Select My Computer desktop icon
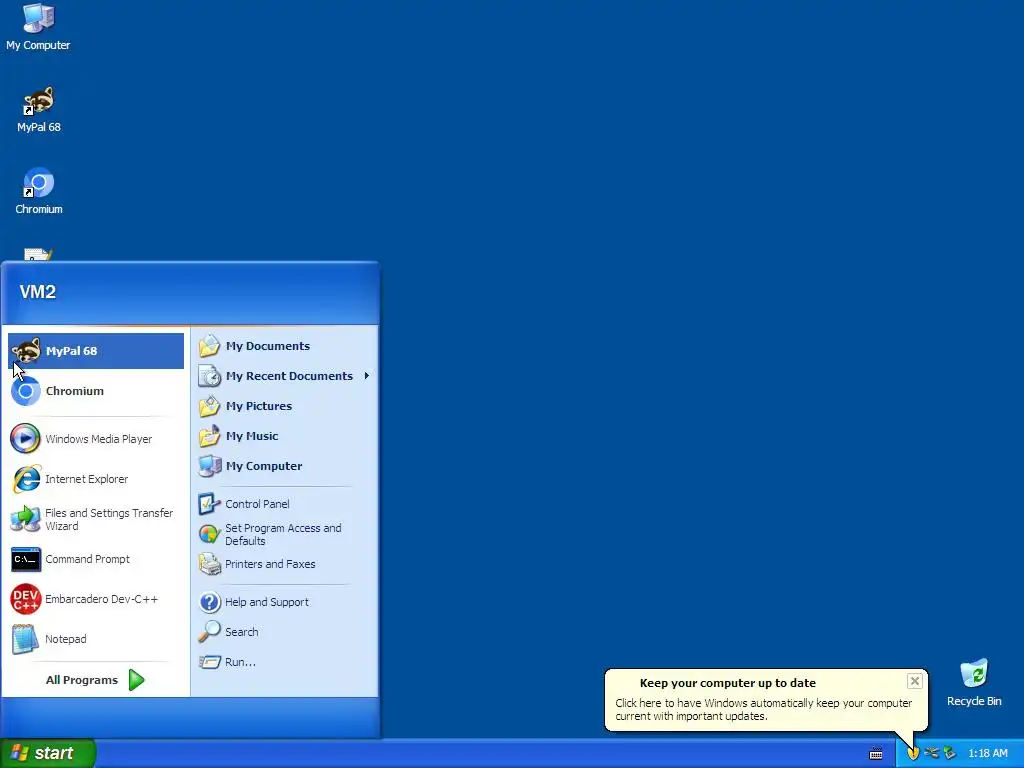The height and width of the screenshot is (768, 1024). tap(39, 27)
